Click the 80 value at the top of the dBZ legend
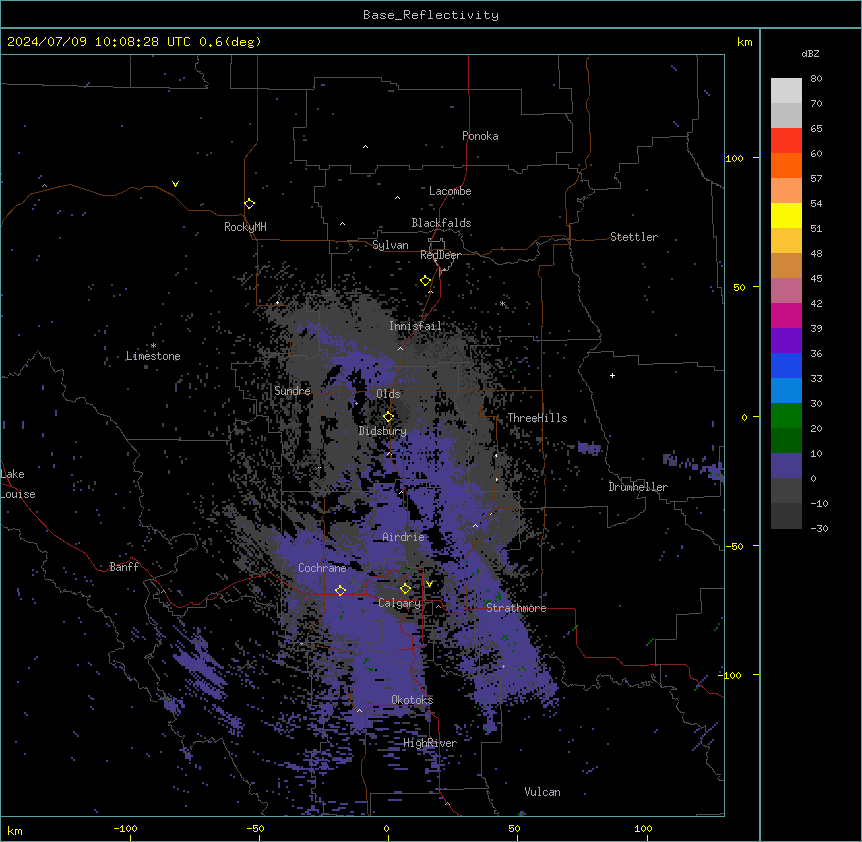 [x=816, y=79]
